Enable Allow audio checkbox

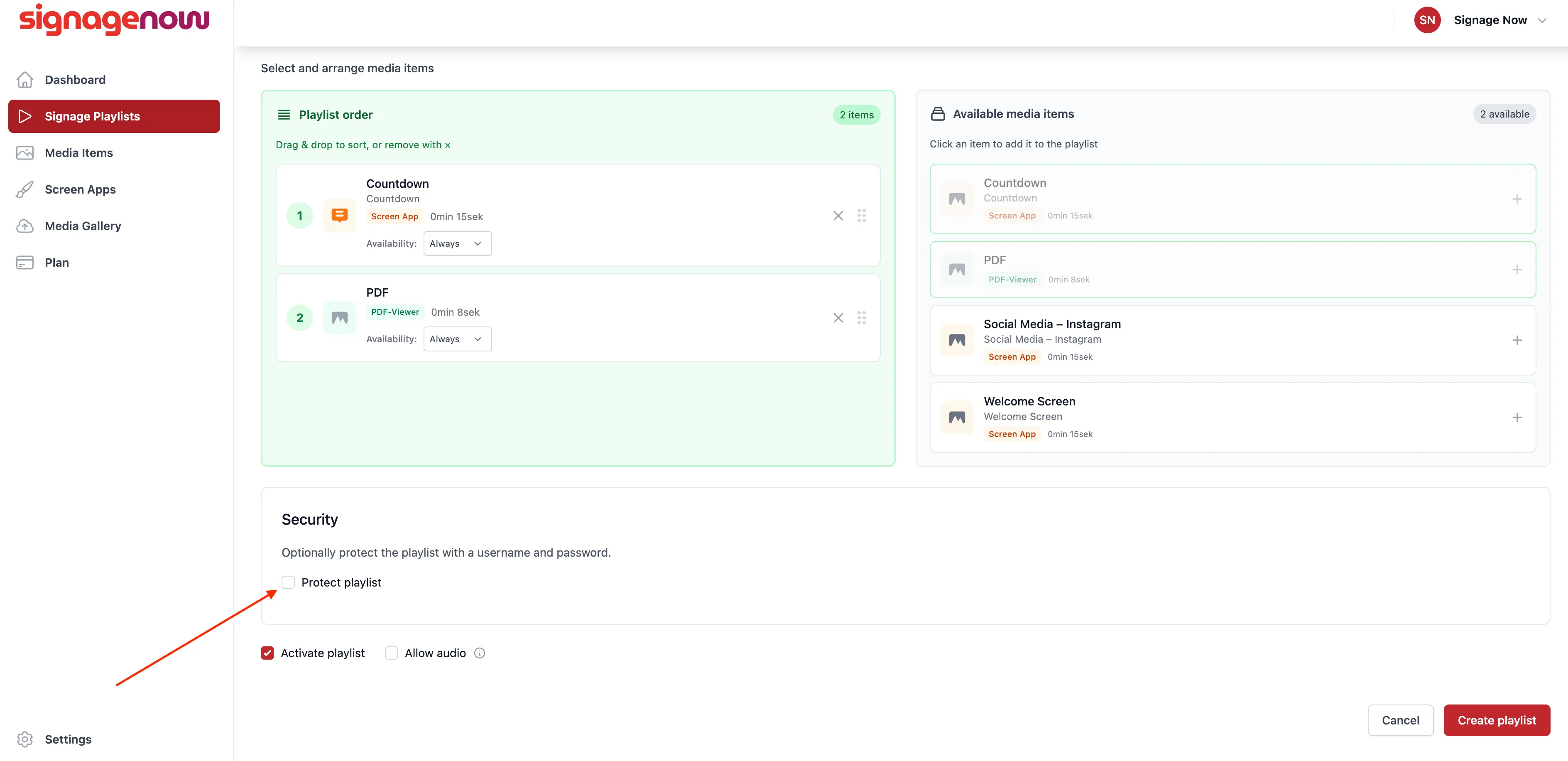[392, 653]
